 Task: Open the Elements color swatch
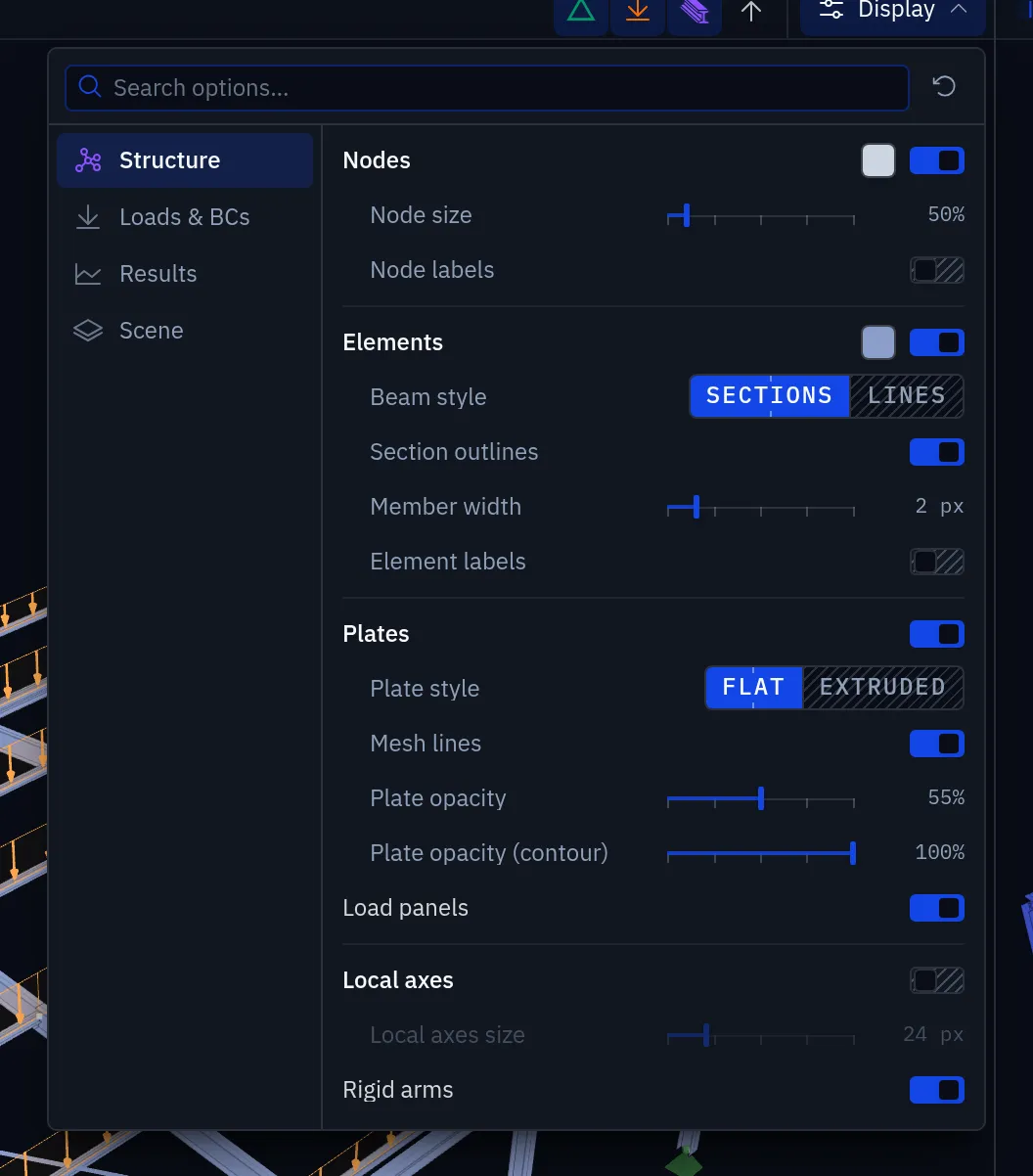pos(878,342)
